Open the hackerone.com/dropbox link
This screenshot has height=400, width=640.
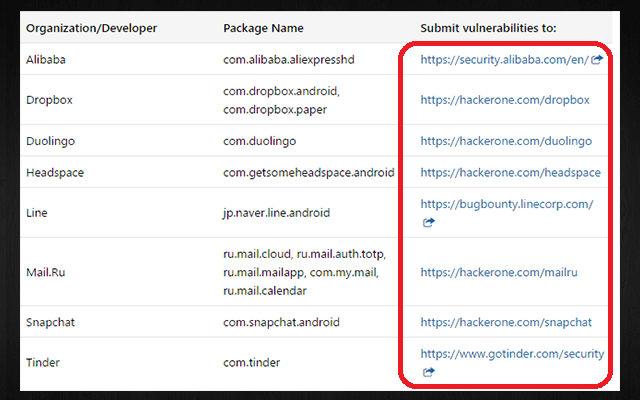pyautogui.click(x=505, y=100)
